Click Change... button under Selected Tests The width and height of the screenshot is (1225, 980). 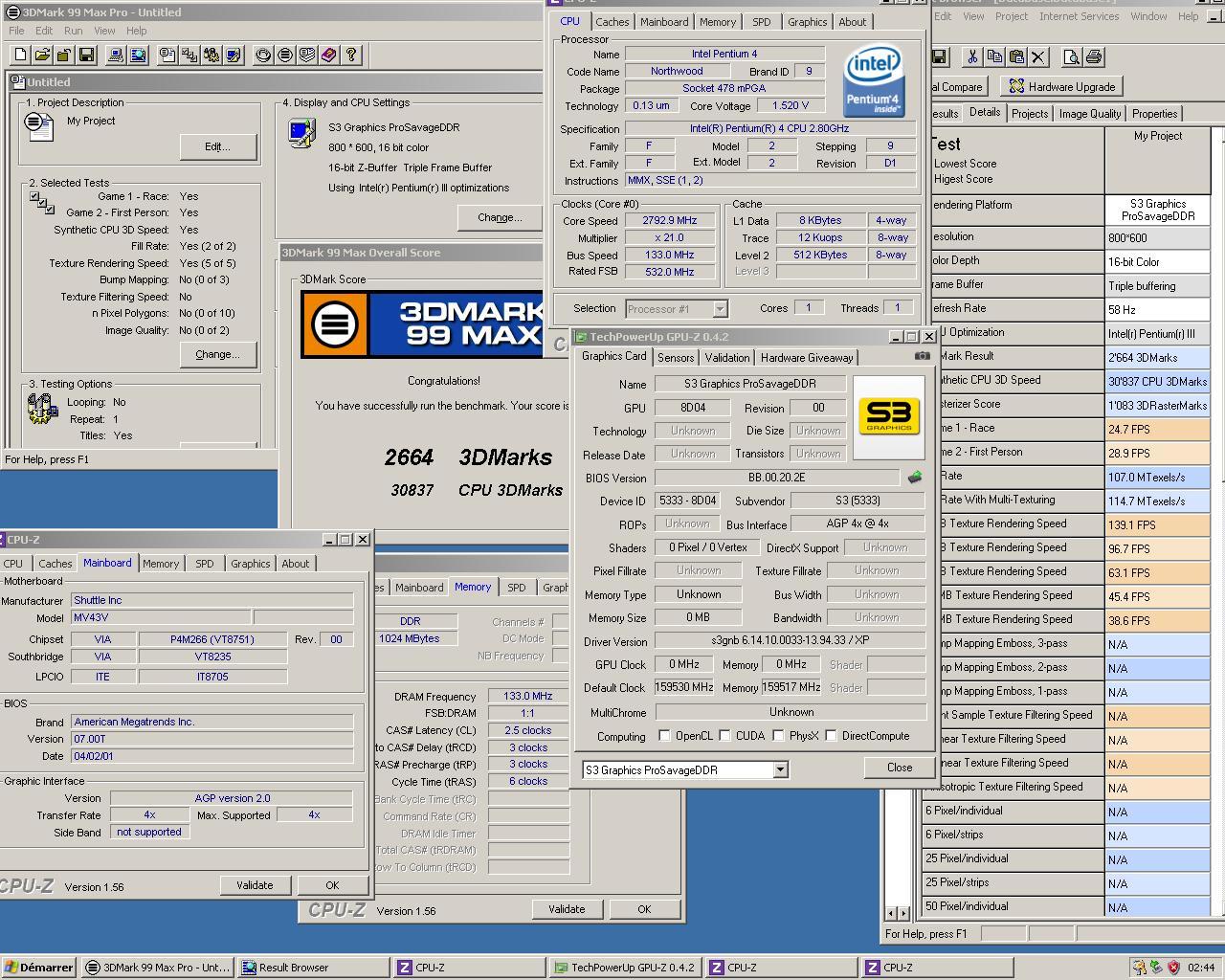tap(217, 354)
